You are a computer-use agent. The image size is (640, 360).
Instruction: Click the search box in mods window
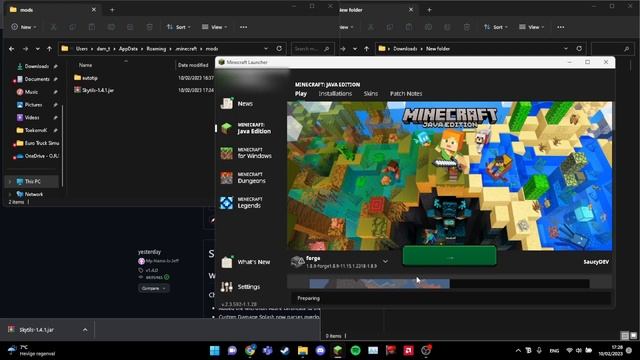(x=312, y=49)
